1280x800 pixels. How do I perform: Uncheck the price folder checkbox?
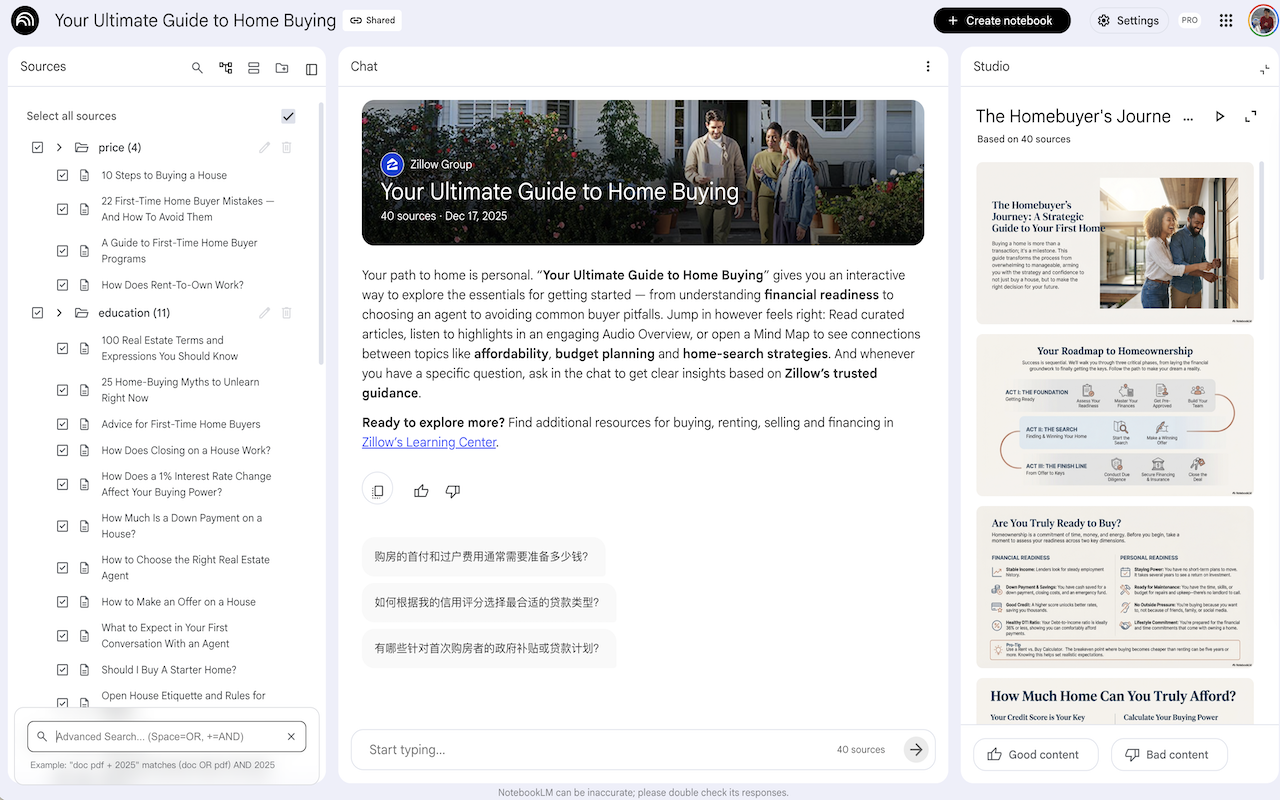(x=37, y=147)
